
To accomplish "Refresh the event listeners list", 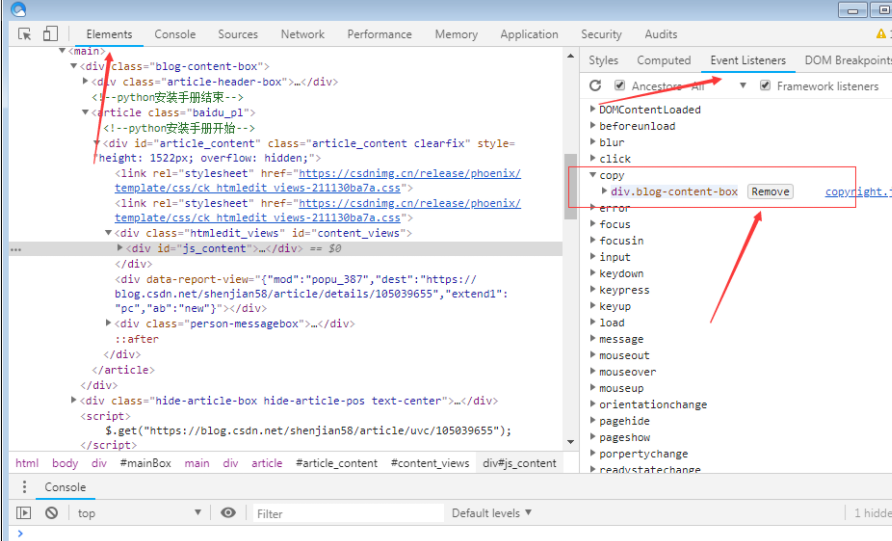I will pos(596,86).
